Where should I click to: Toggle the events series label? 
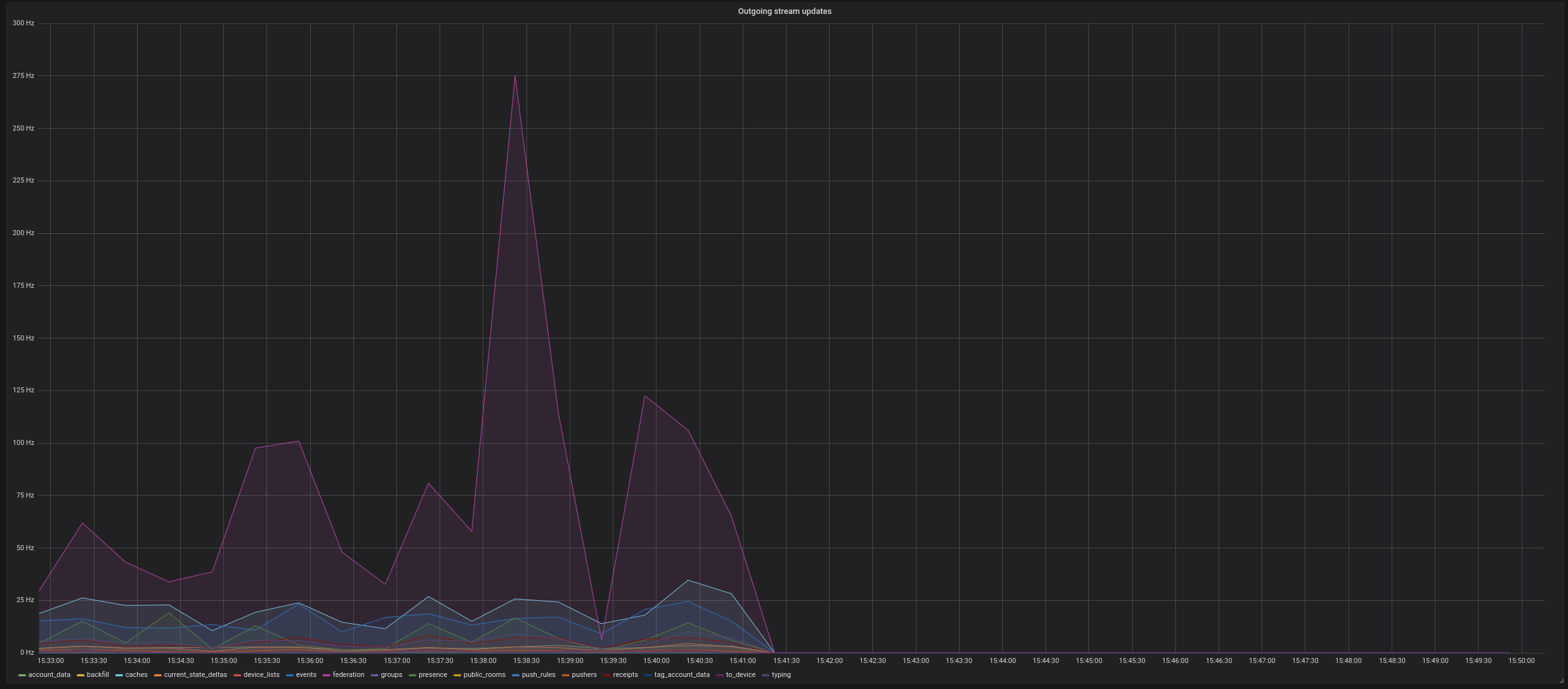pos(306,675)
